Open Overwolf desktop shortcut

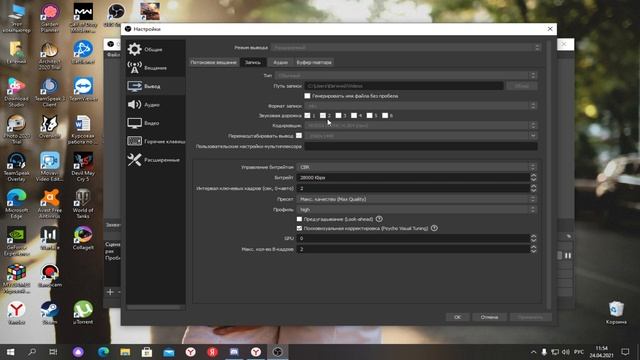coord(49,127)
